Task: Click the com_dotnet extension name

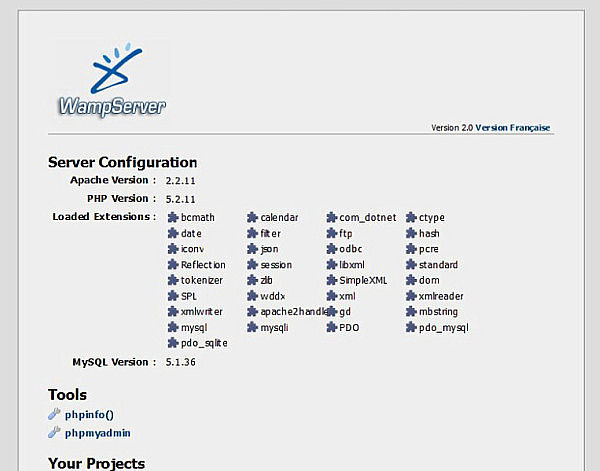Action: pos(368,218)
